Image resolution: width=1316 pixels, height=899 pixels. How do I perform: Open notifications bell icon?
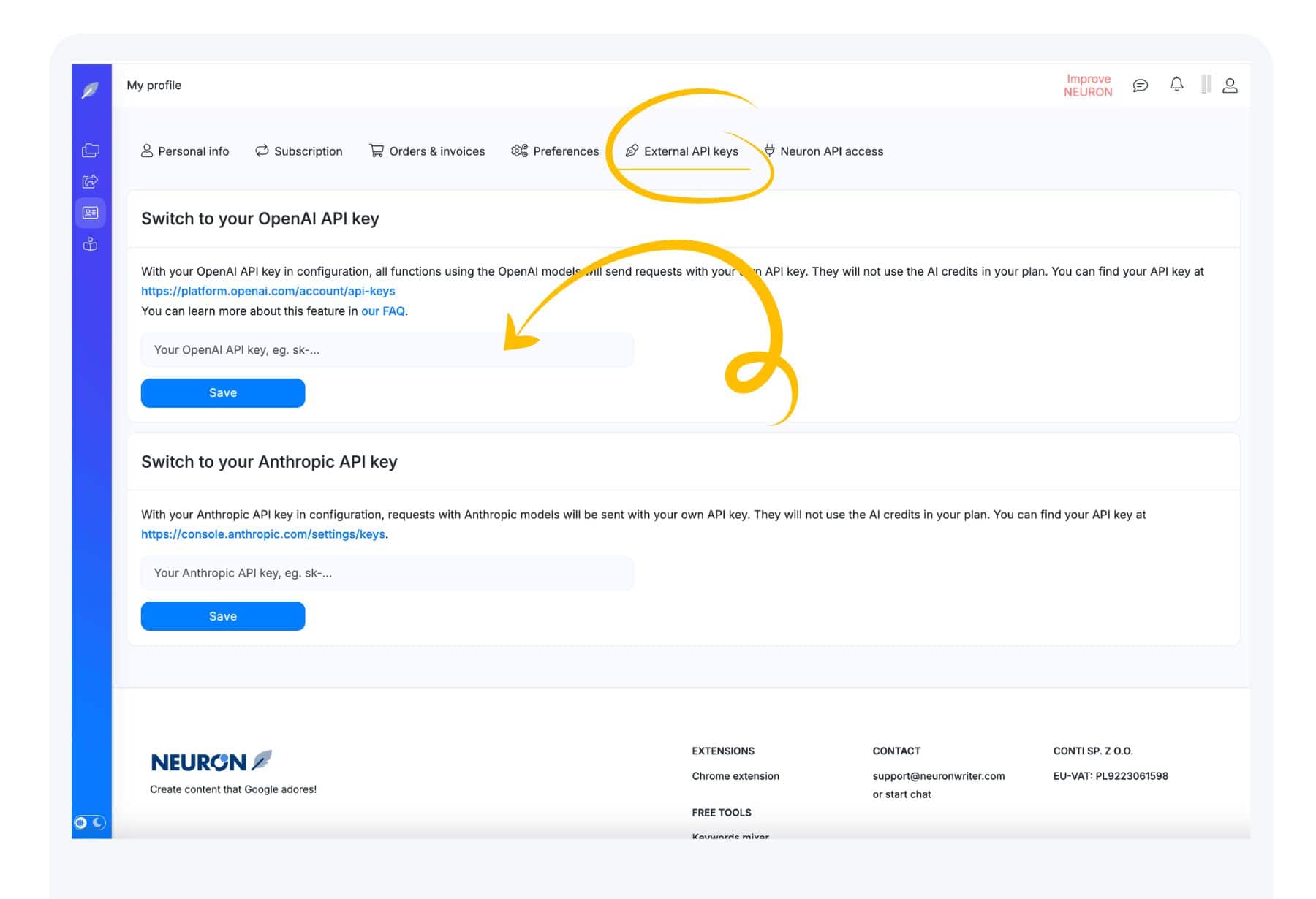point(1176,85)
